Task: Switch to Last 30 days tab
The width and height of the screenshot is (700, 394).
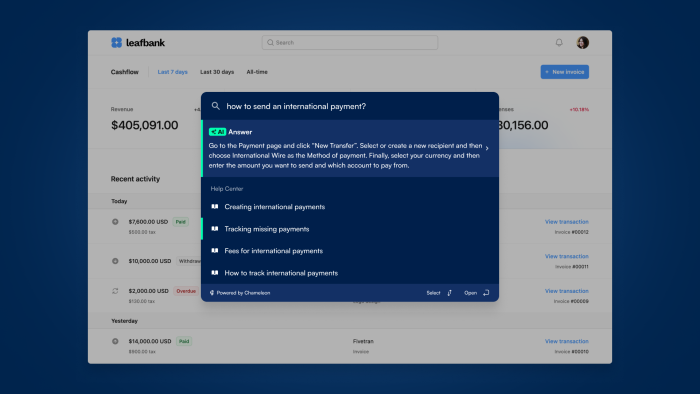Action: click(217, 72)
